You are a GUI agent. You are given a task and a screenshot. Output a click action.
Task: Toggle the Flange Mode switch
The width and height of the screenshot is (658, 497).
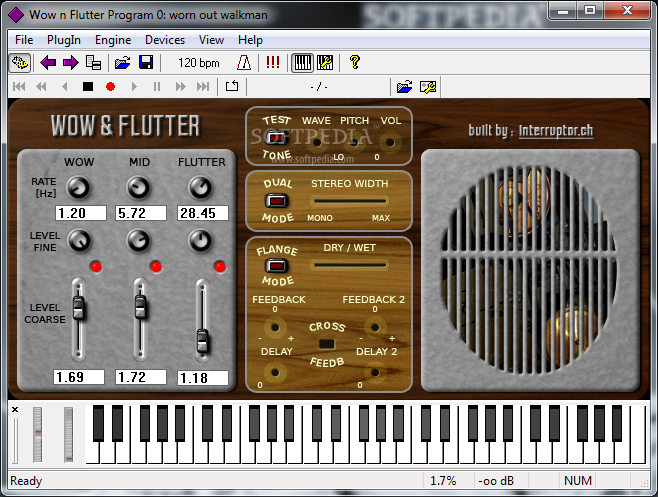(276, 265)
